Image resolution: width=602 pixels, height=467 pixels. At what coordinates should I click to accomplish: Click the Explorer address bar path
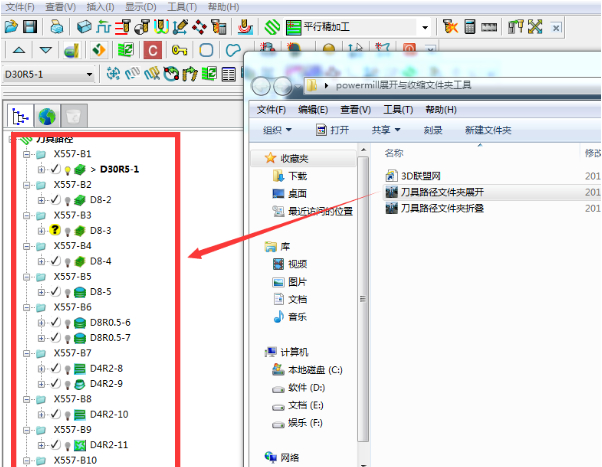(x=403, y=85)
